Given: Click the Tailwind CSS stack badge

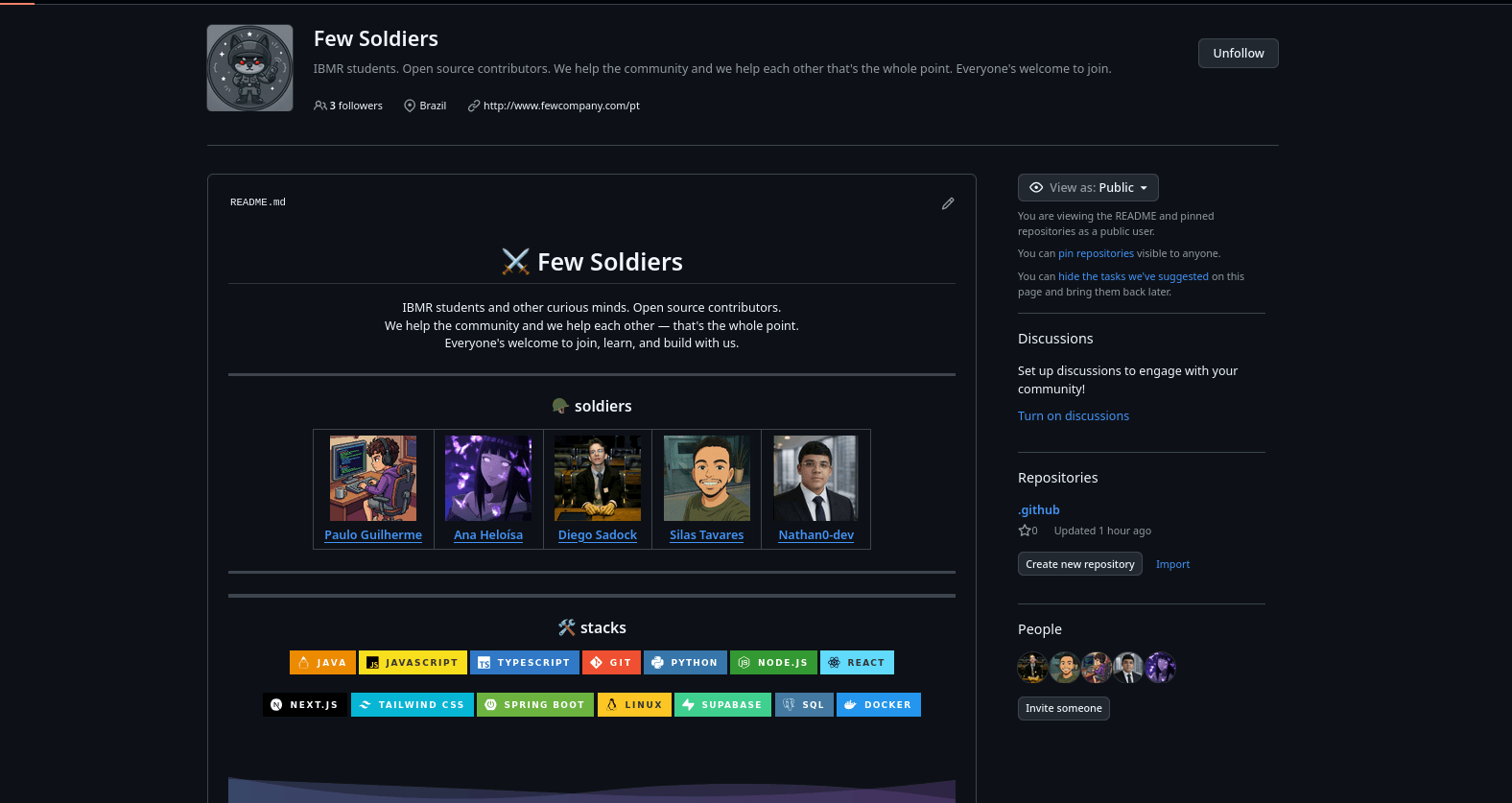Looking at the screenshot, I should click(412, 704).
